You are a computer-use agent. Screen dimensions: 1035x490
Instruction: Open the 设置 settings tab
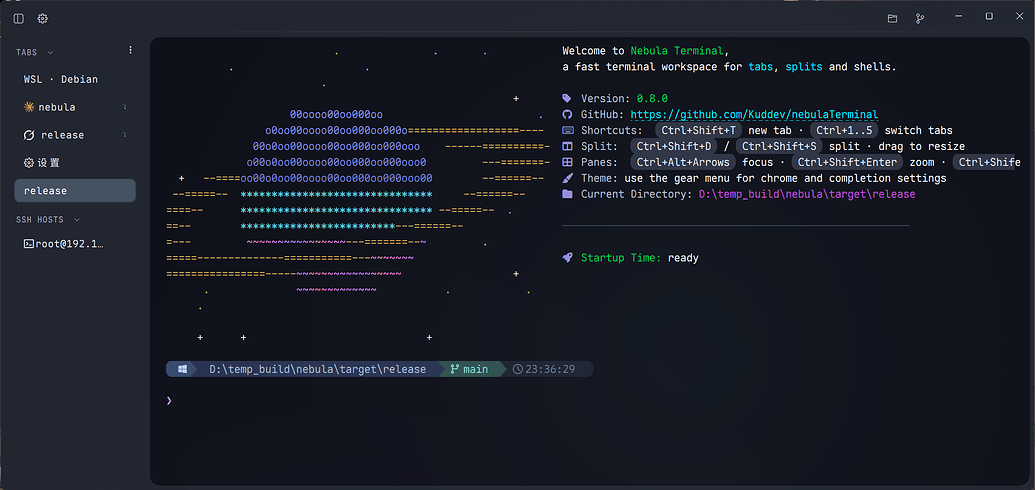(75, 162)
